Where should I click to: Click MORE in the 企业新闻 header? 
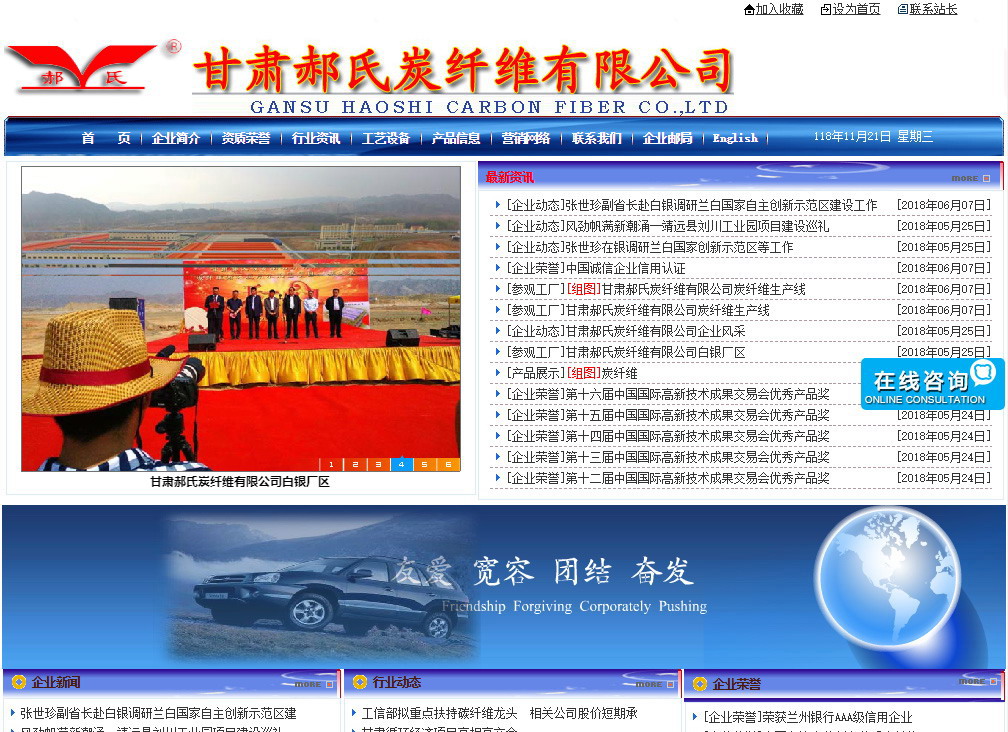click(314, 684)
